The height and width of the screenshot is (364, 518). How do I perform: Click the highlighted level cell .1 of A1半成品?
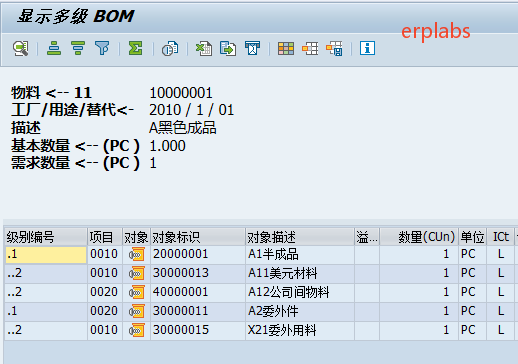click(x=46, y=255)
